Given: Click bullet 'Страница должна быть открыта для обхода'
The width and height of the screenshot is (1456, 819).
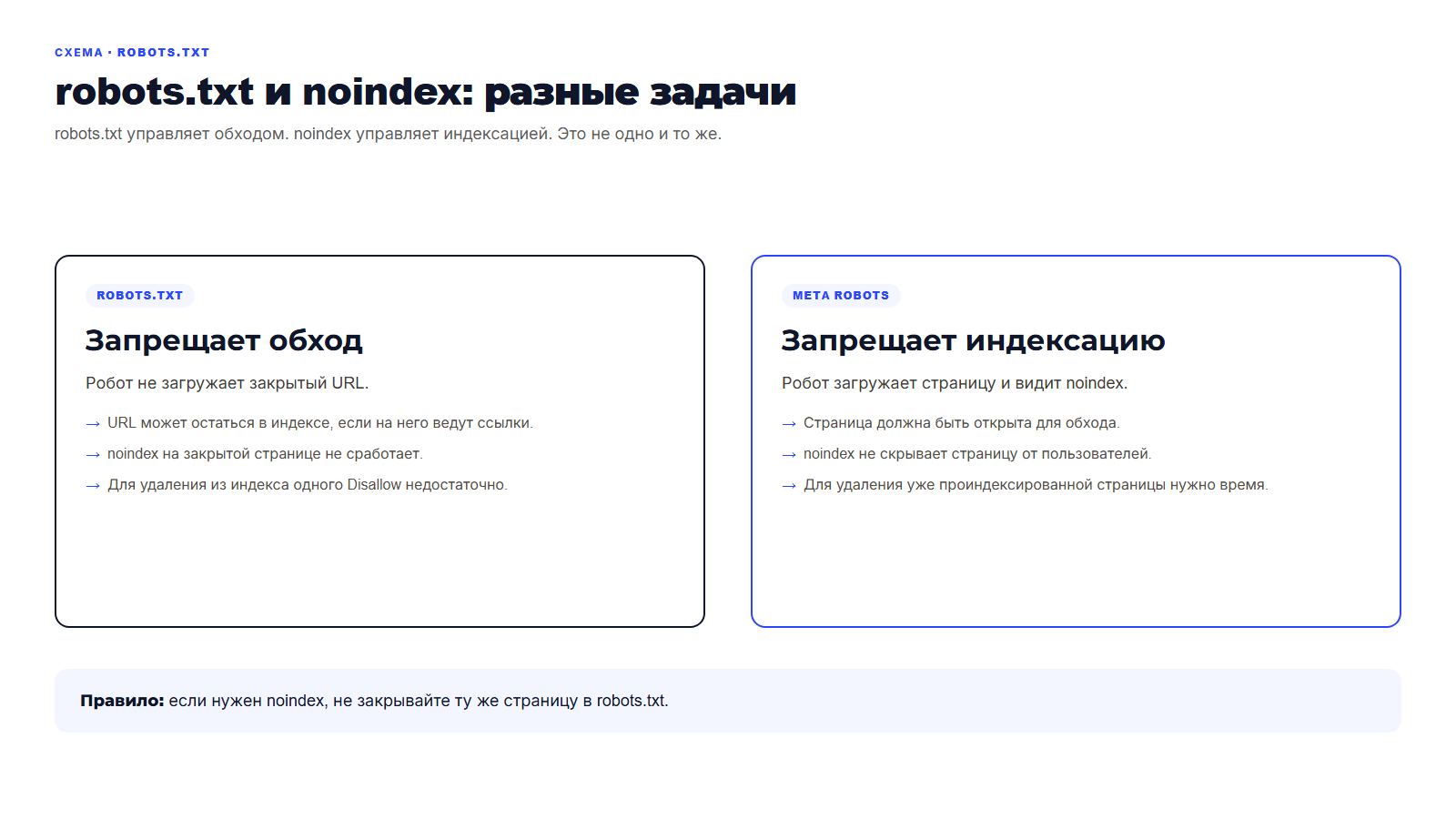Looking at the screenshot, I should pos(961,423).
